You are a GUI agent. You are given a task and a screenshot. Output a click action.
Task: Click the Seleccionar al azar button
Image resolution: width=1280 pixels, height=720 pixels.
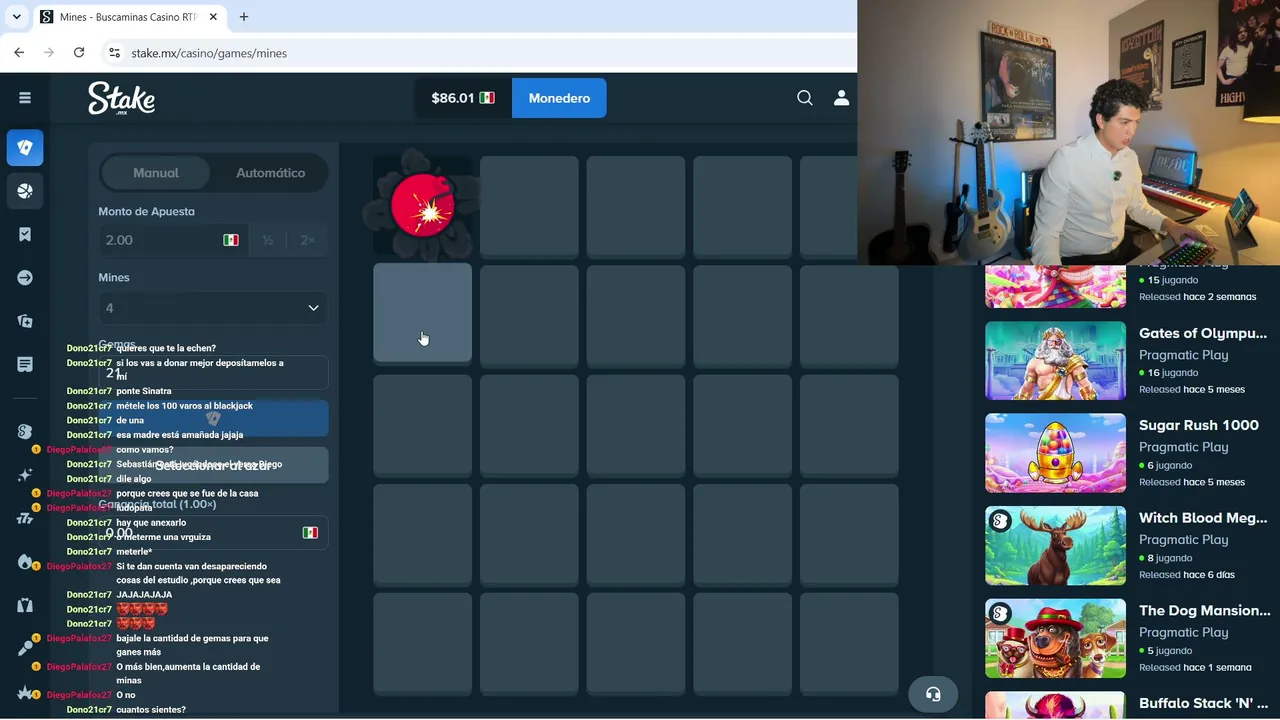point(213,465)
